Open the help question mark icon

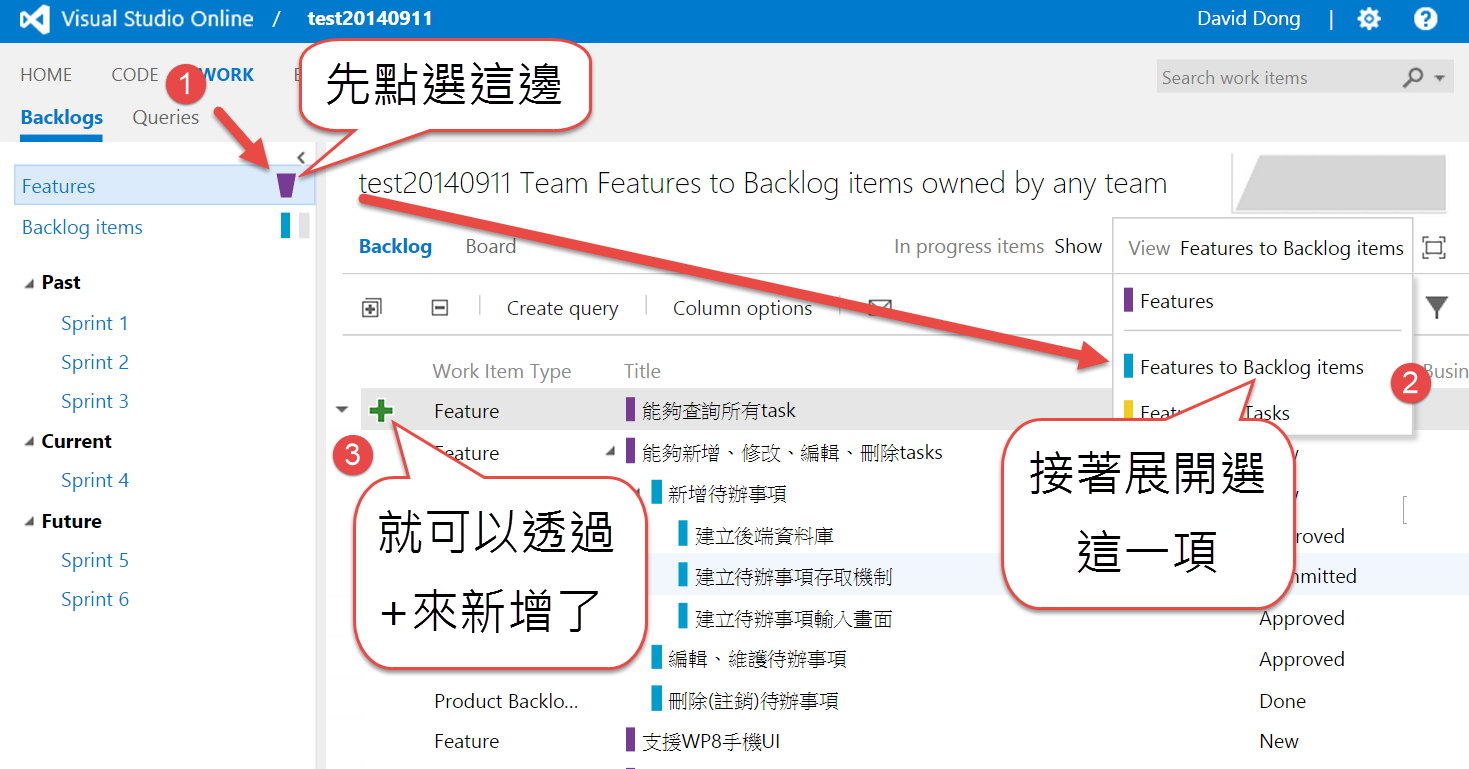pyautogui.click(x=1425, y=19)
